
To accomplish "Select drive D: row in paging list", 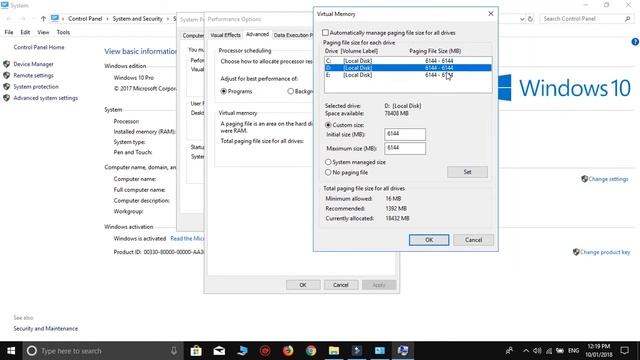I will pos(408,68).
